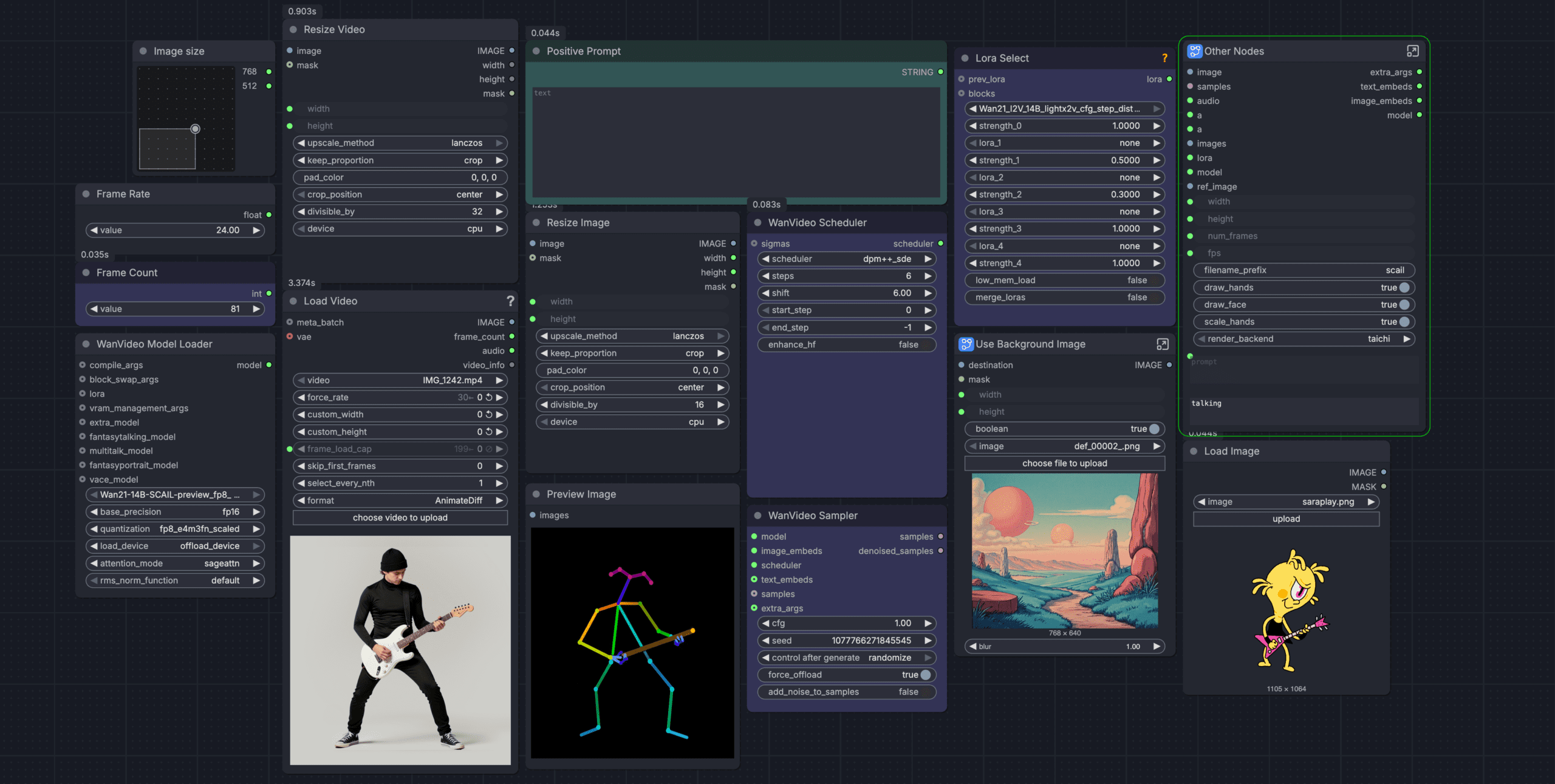1555x784 pixels.
Task: Click choose video to upload button
Action: coord(400,517)
